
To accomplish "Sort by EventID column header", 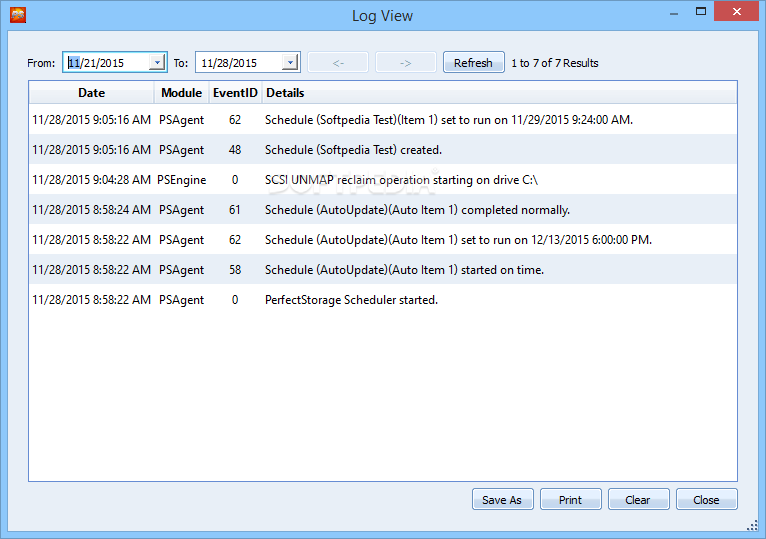I will pyautogui.click(x=235, y=93).
